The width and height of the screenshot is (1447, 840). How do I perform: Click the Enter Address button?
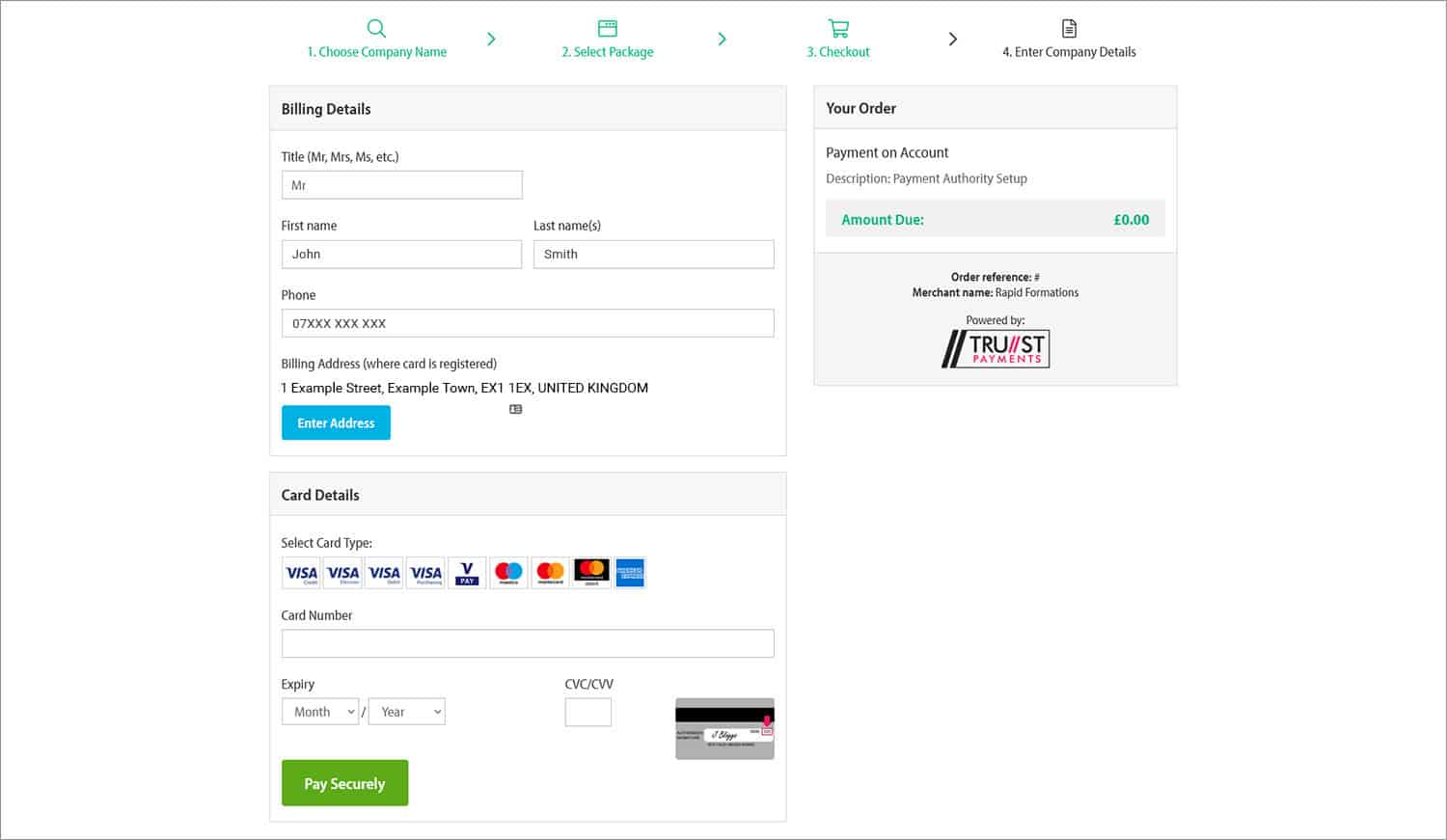pyautogui.click(x=336, y=422)
